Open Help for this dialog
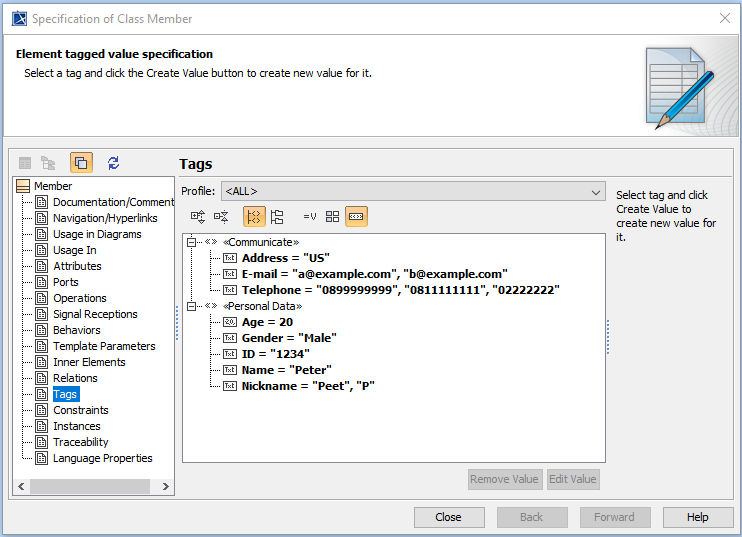Viewport: 742px width, 537px height. click(698, 517)
